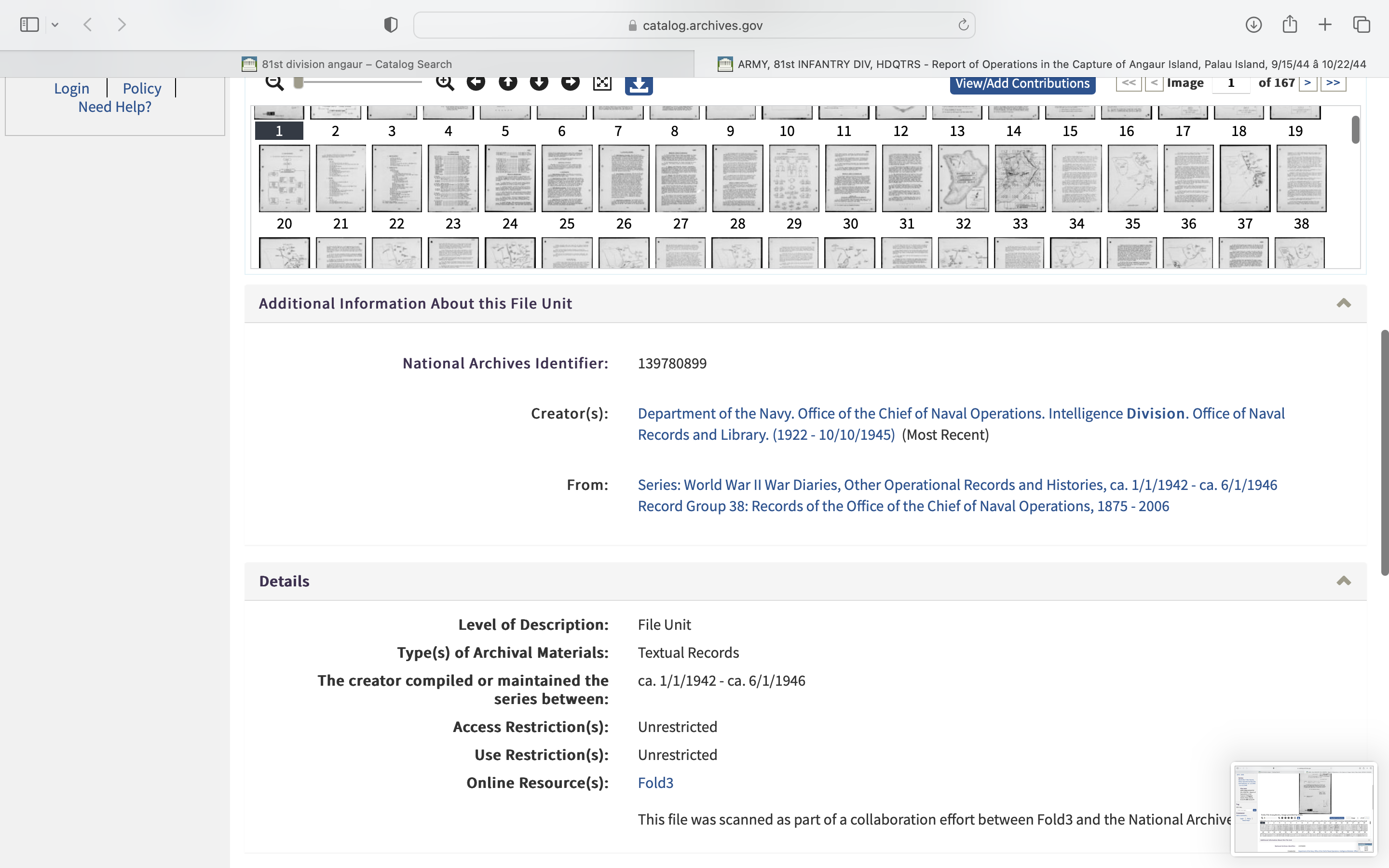Pan image right with arrow icon

tap(570, 82)
